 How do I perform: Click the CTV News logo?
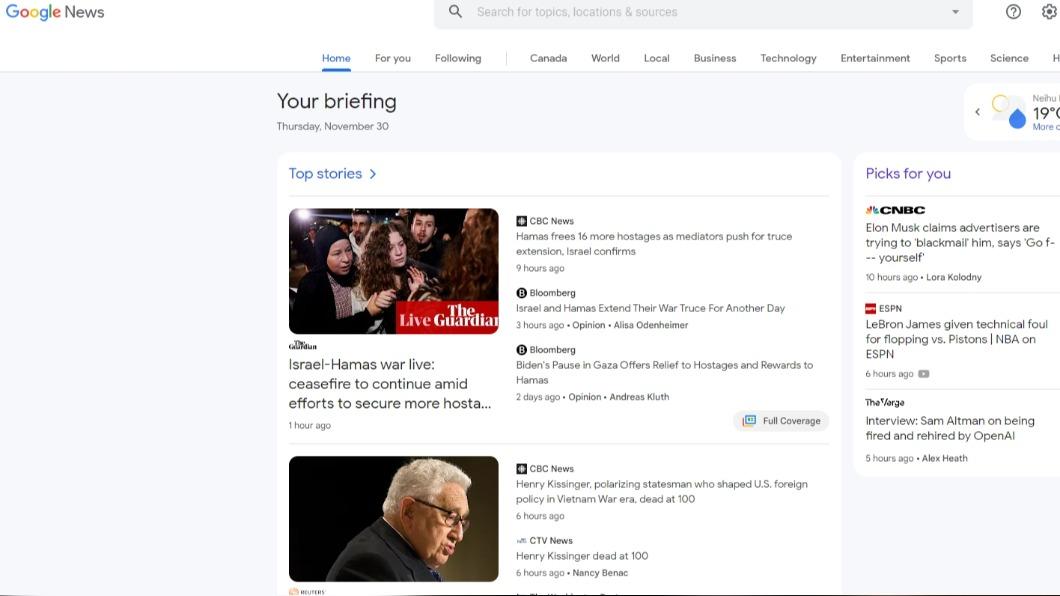(521, 541)
